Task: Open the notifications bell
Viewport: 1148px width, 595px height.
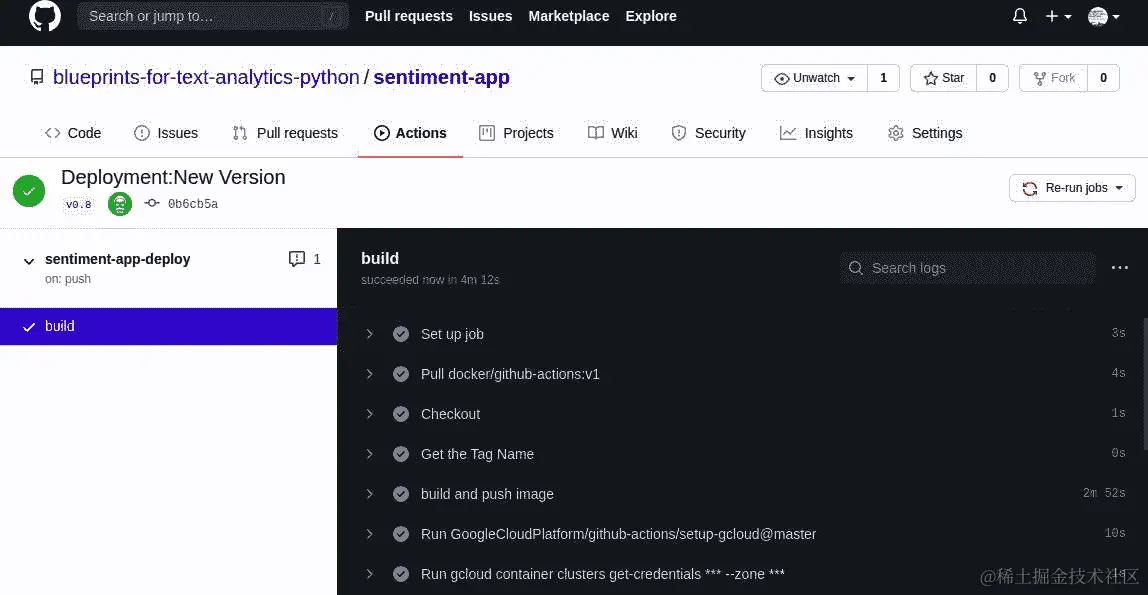Action: [1020, 16]
